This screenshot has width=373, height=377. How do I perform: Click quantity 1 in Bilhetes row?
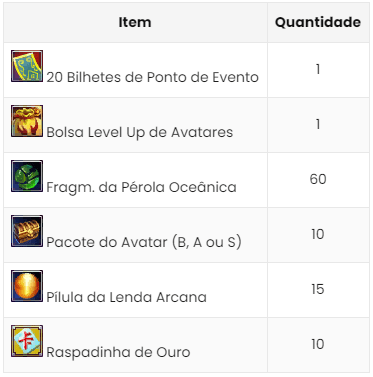(x=318, y=69)
